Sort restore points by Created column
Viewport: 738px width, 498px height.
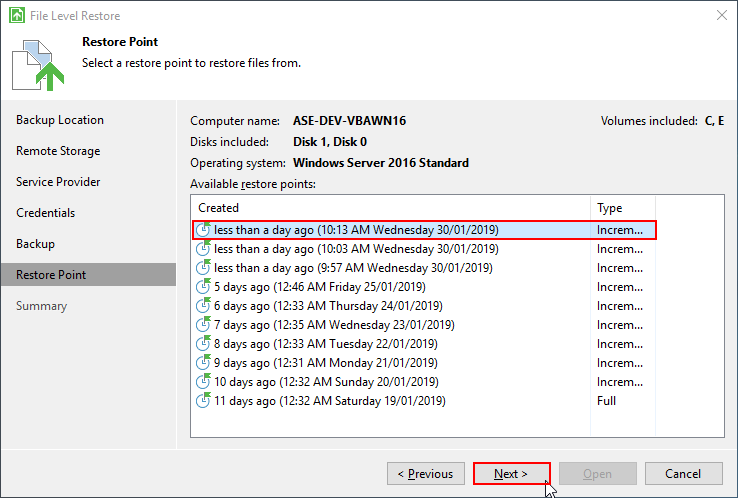coord(390,208)
